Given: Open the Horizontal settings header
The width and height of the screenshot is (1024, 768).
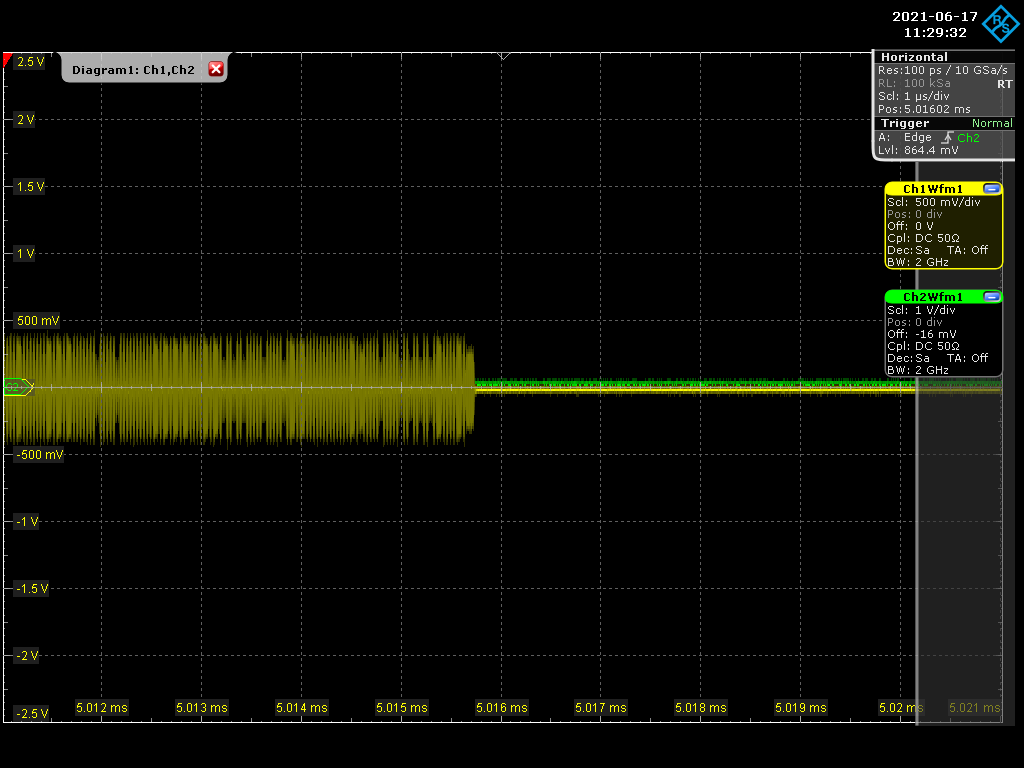Looking at the screenshot, I should 914,57.
